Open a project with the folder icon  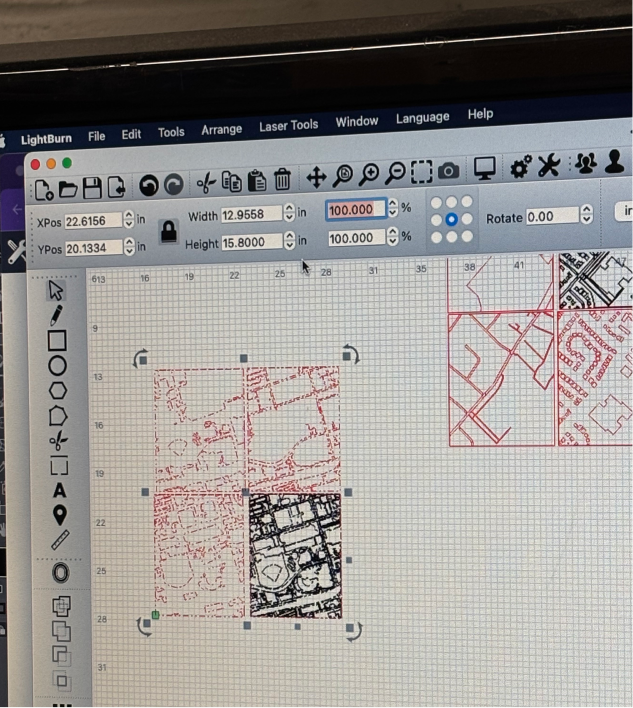68,189
